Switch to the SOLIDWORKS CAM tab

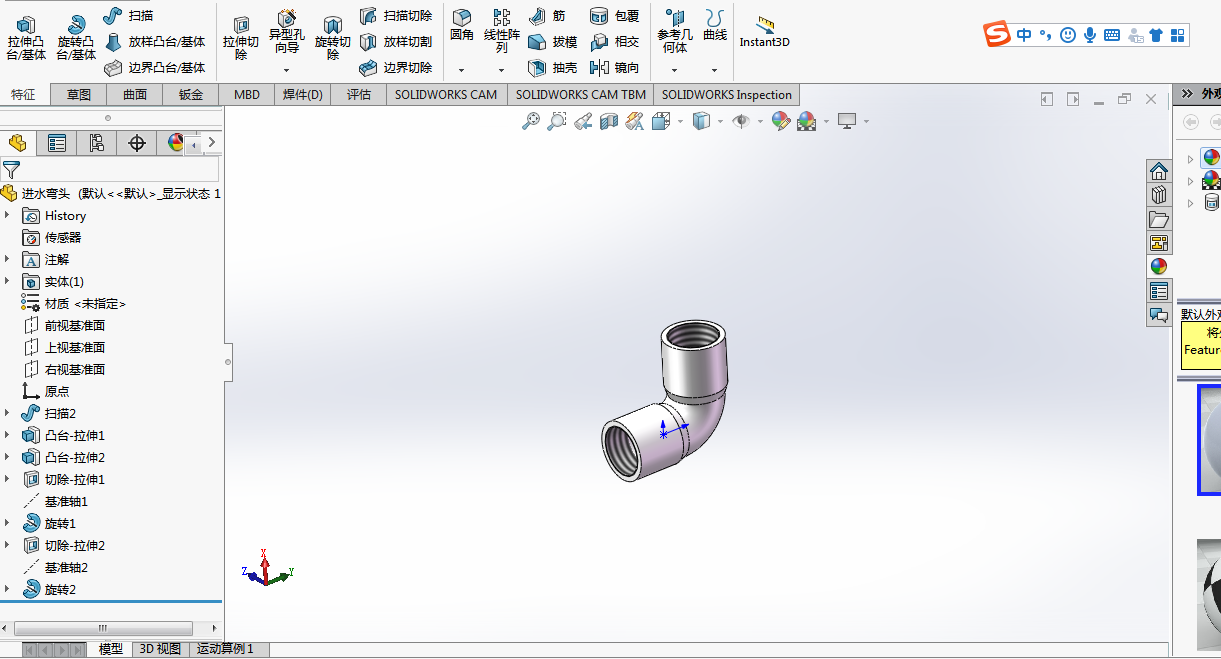446,95
